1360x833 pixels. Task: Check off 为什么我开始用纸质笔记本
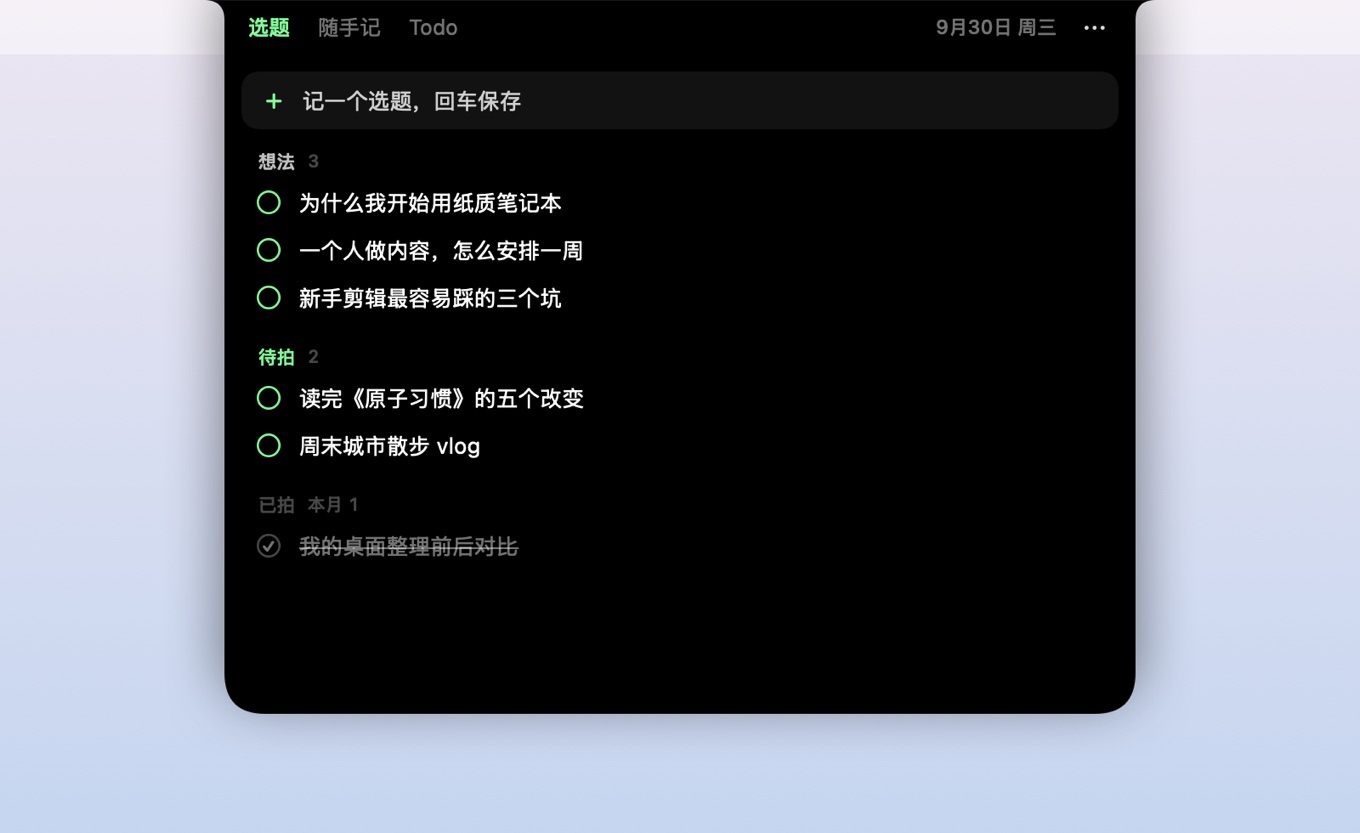269,203
